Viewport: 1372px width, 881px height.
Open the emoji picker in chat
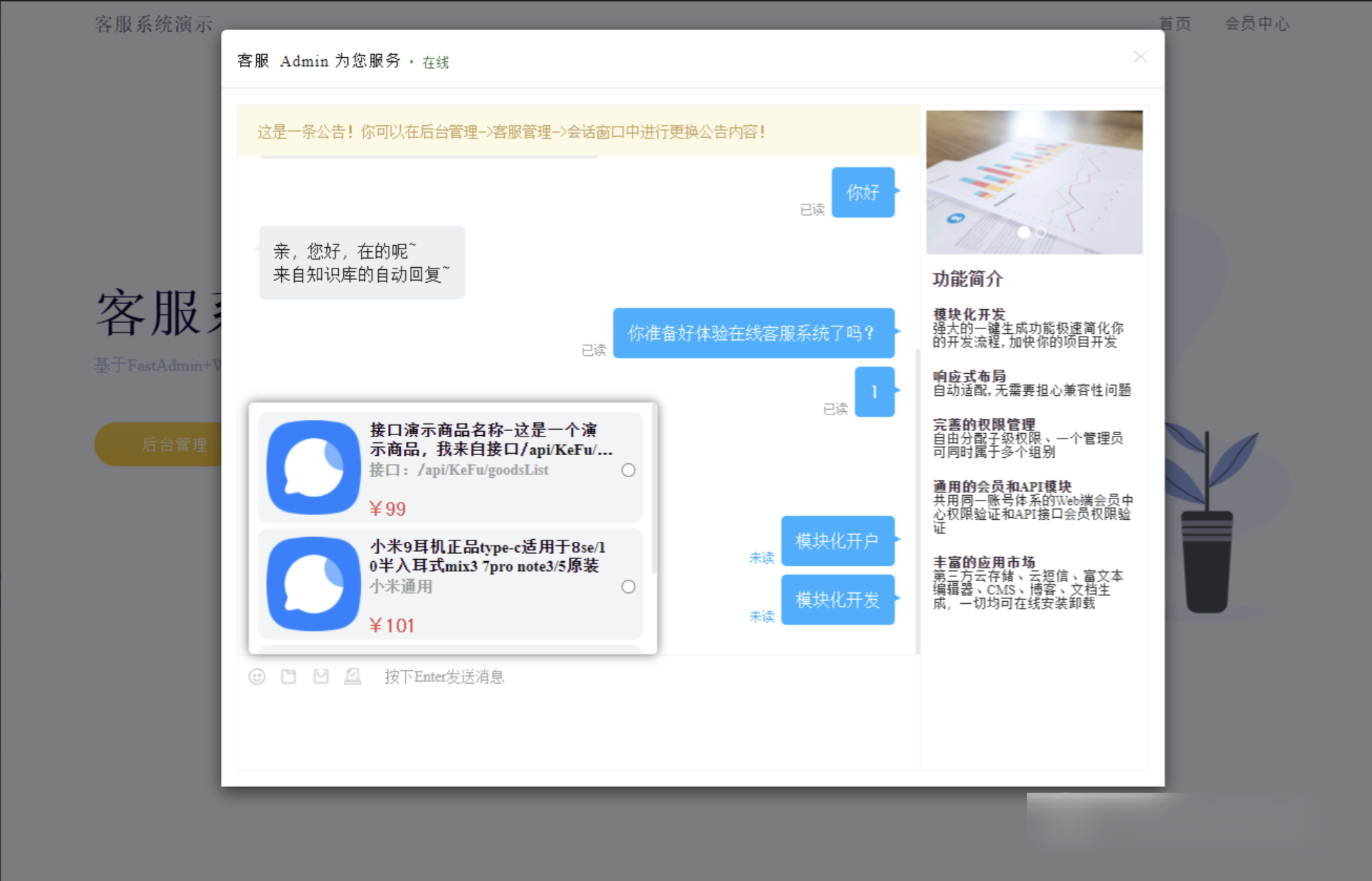pyautogui.click(x=257, y=676)
